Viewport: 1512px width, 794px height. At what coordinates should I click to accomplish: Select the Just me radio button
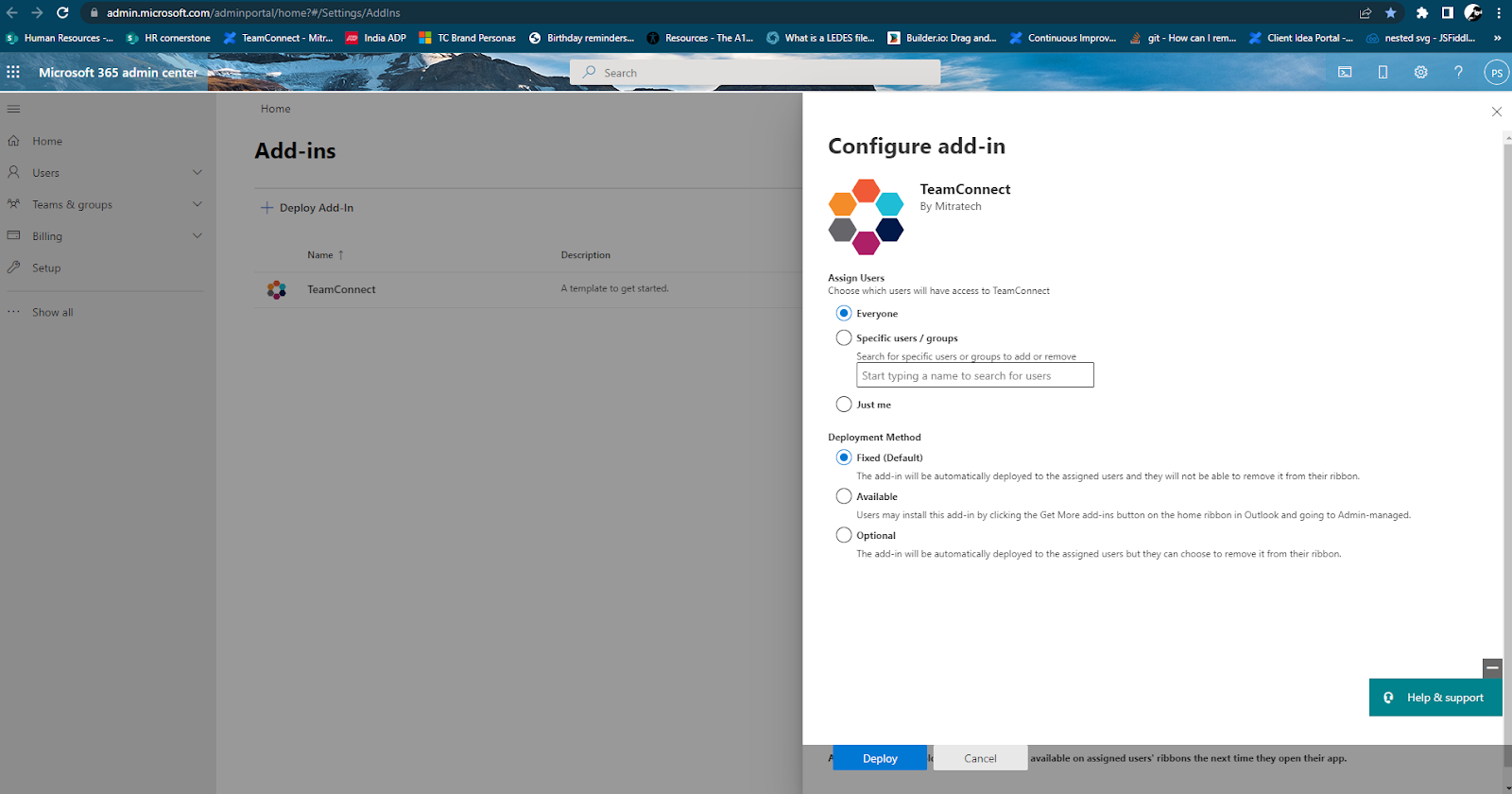844,404
